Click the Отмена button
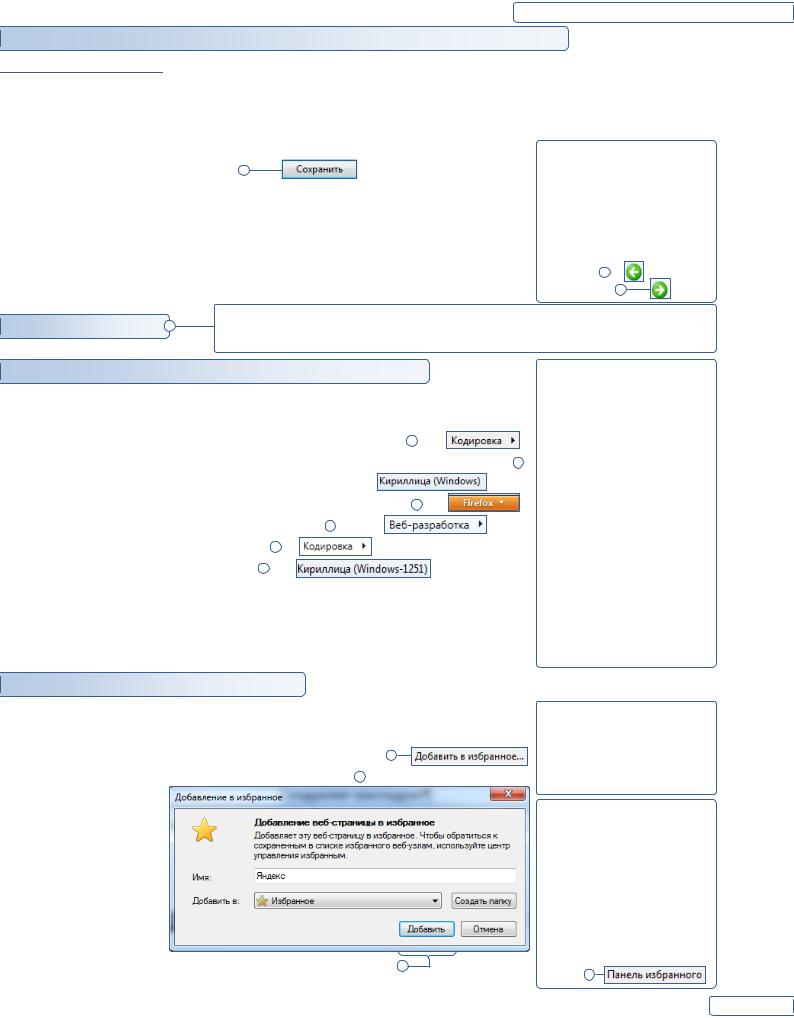794x1018 pixels. click(488, 929)
